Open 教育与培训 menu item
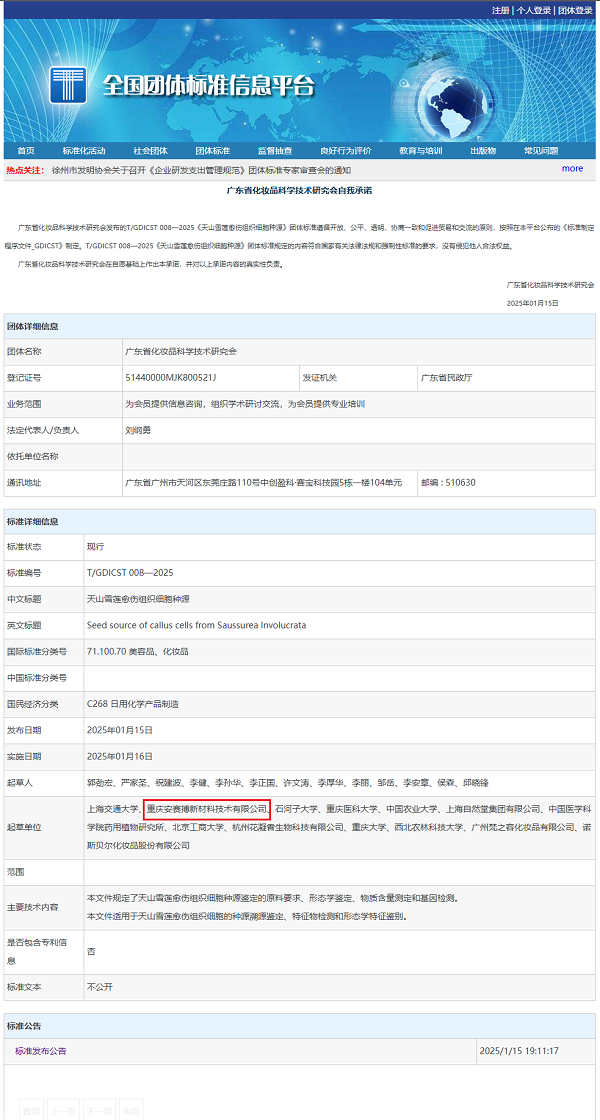 tap(421, 151)
